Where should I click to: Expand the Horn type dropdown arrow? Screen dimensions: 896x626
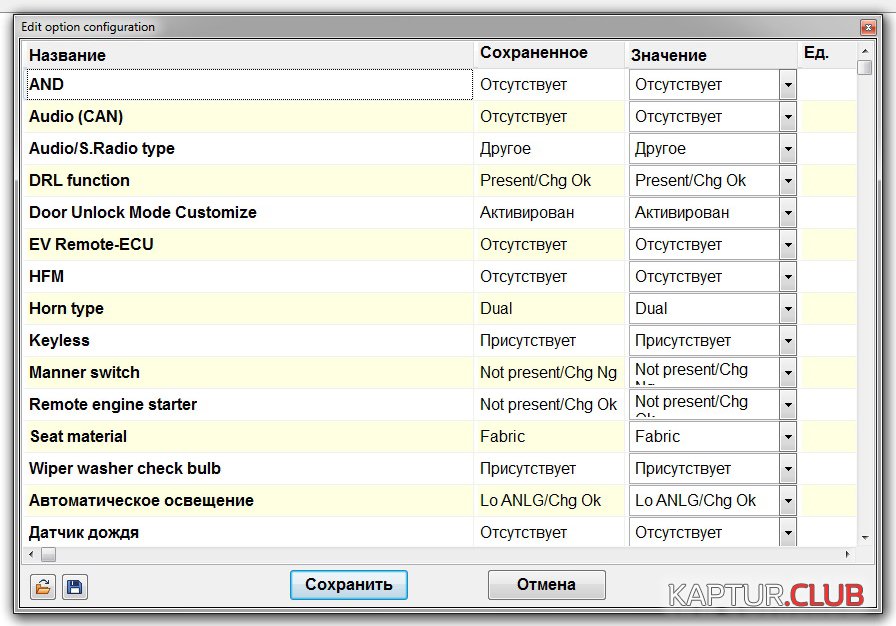click(x=788, y=309)
